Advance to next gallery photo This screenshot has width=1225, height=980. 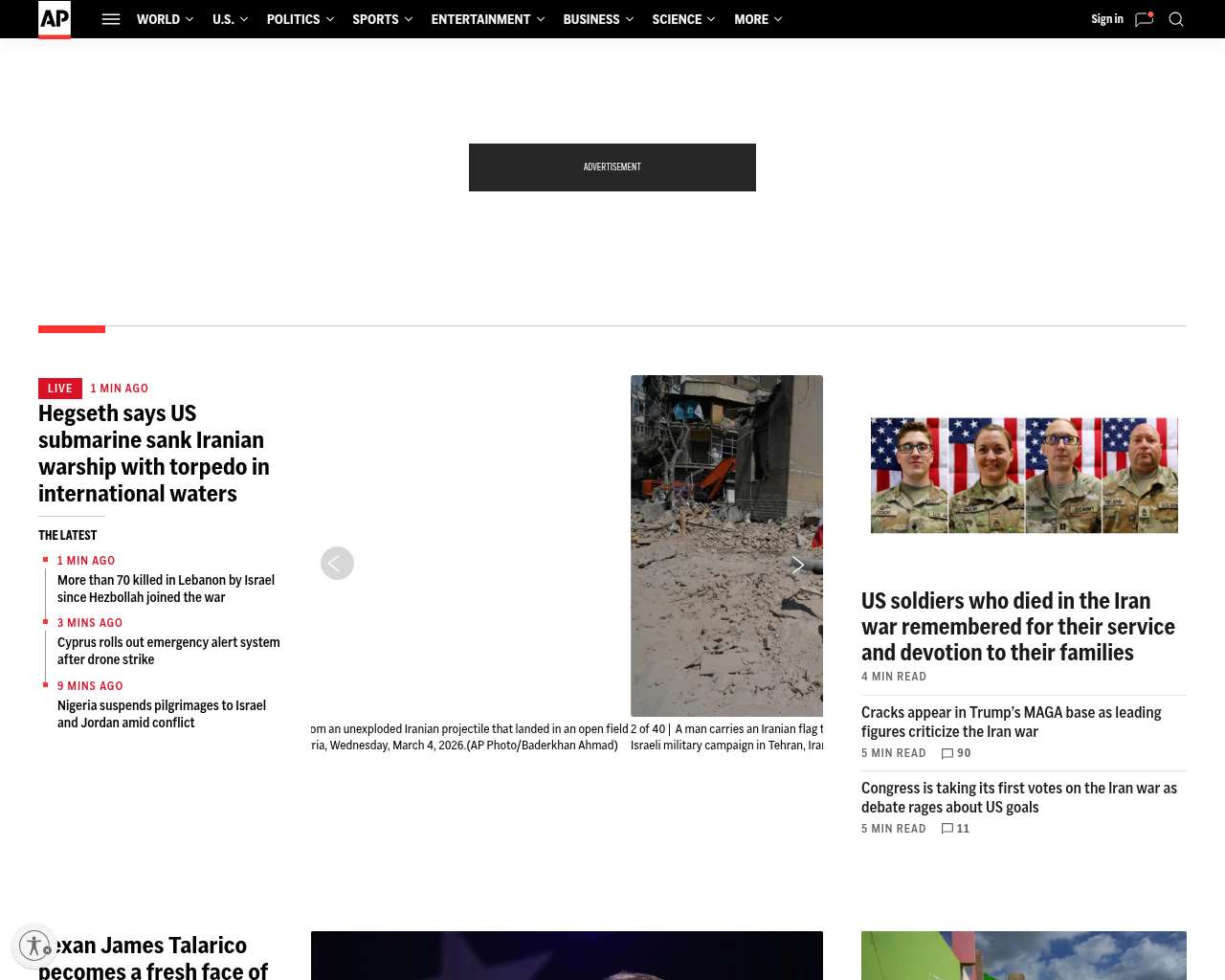click(797, 566)
